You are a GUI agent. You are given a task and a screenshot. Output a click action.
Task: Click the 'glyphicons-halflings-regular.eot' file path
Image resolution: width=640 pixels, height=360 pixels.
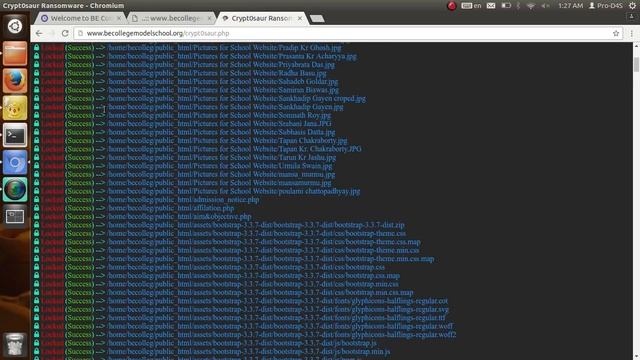coord(278,301)
